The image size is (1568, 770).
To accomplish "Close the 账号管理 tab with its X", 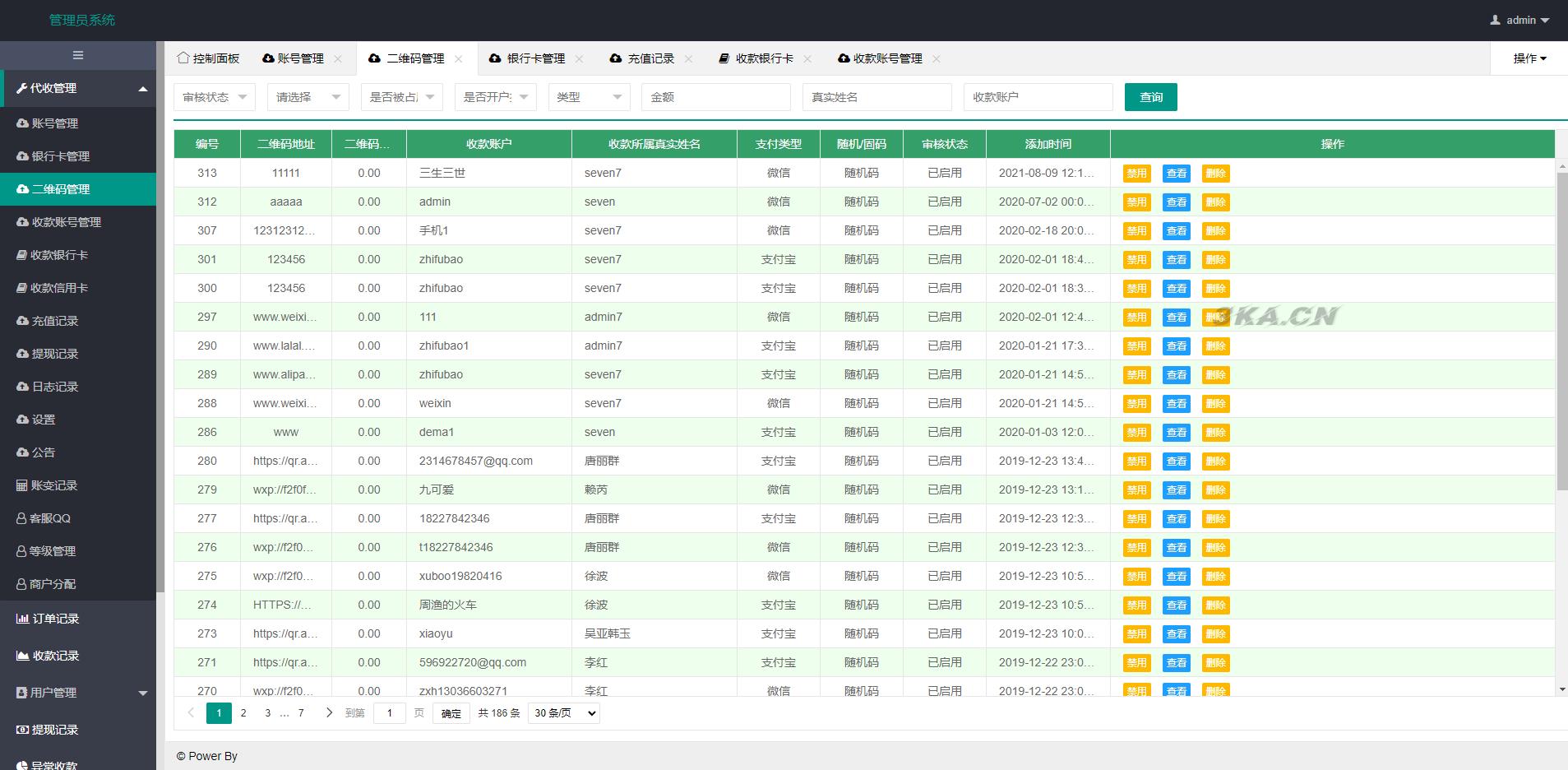I will click(338, 58).
